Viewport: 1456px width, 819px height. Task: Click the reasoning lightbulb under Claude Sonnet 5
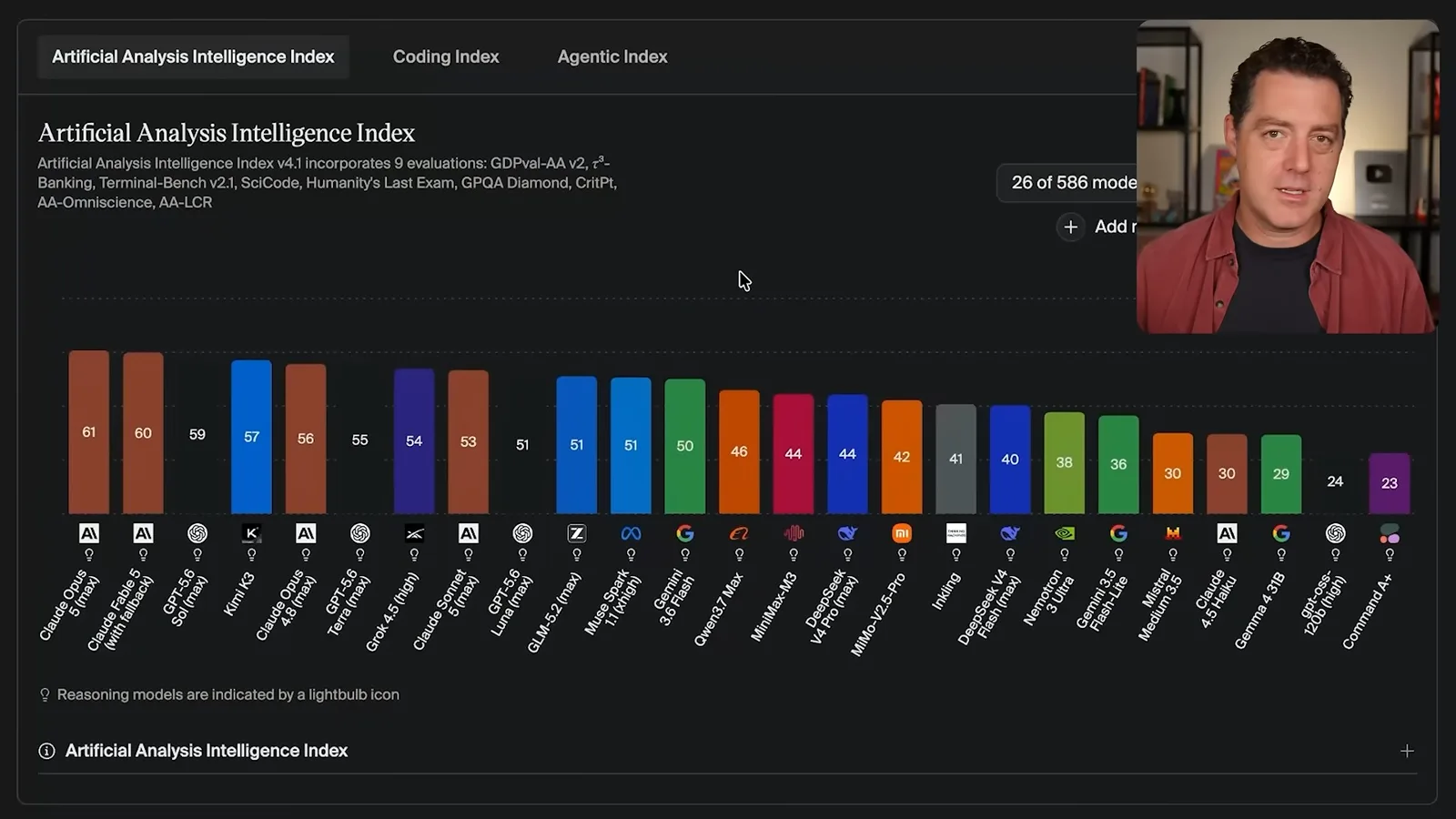pos(469,554)
